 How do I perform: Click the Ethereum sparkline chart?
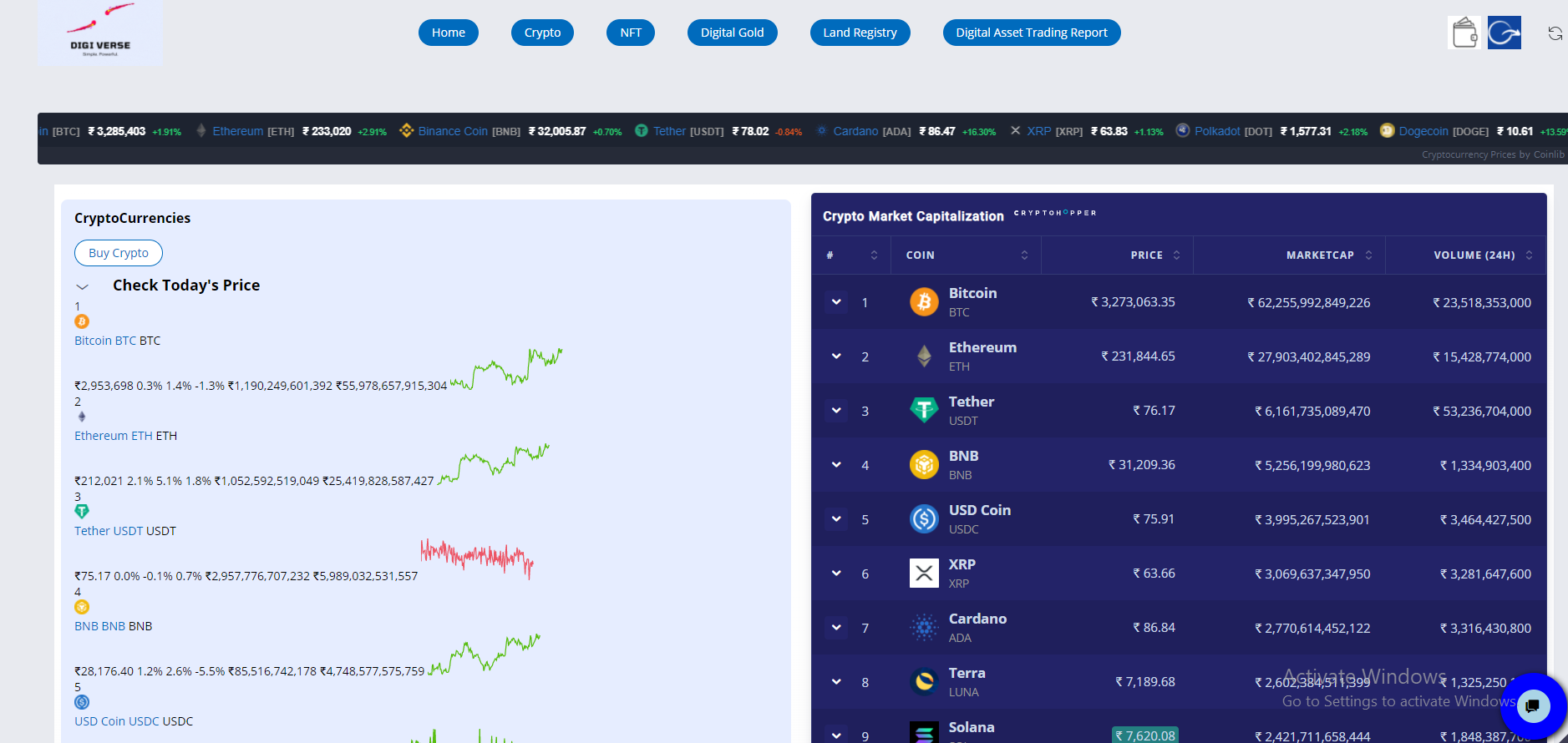[x=494, y=463]
